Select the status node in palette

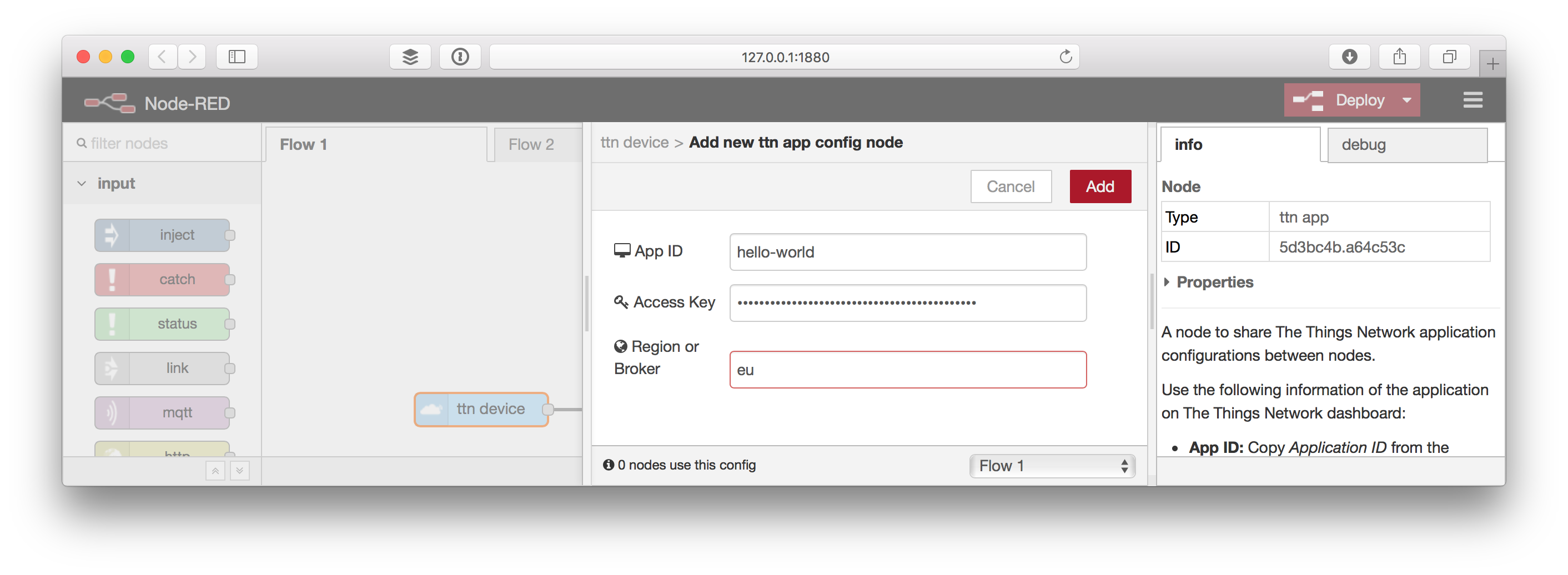click(163, 324)
